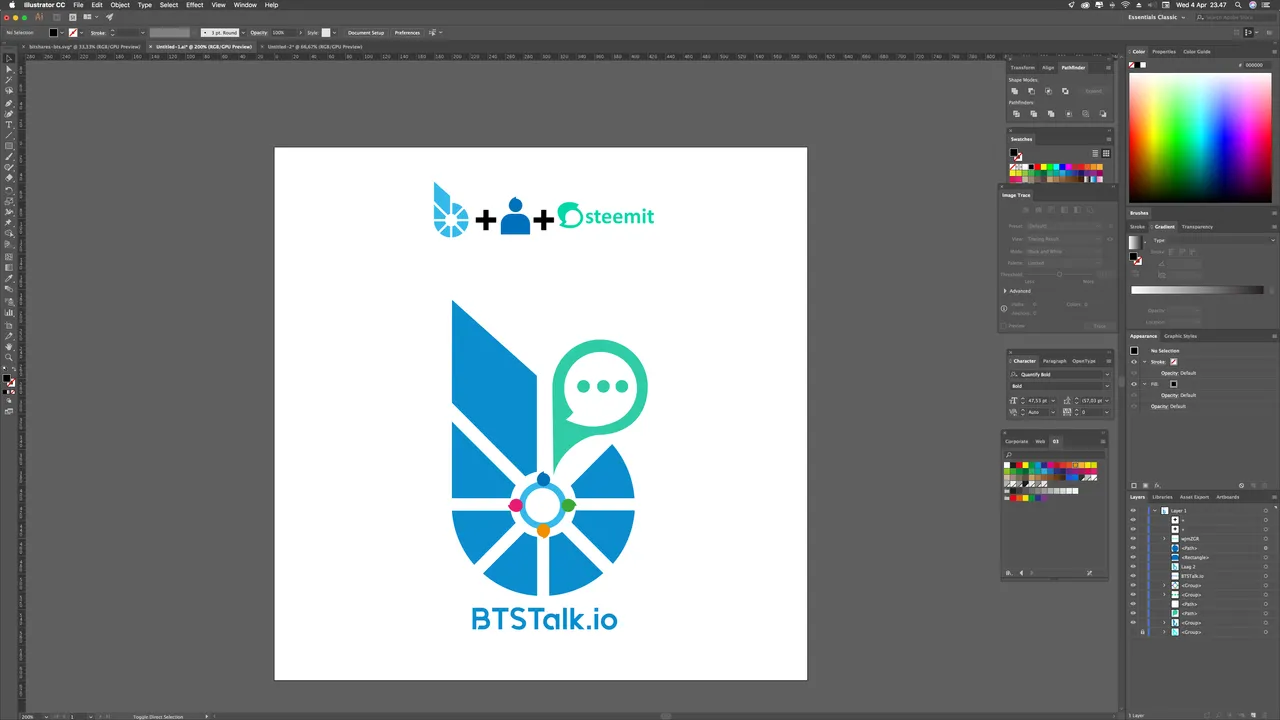Select the Zoom magnifier tool

[x=9, y=357]
